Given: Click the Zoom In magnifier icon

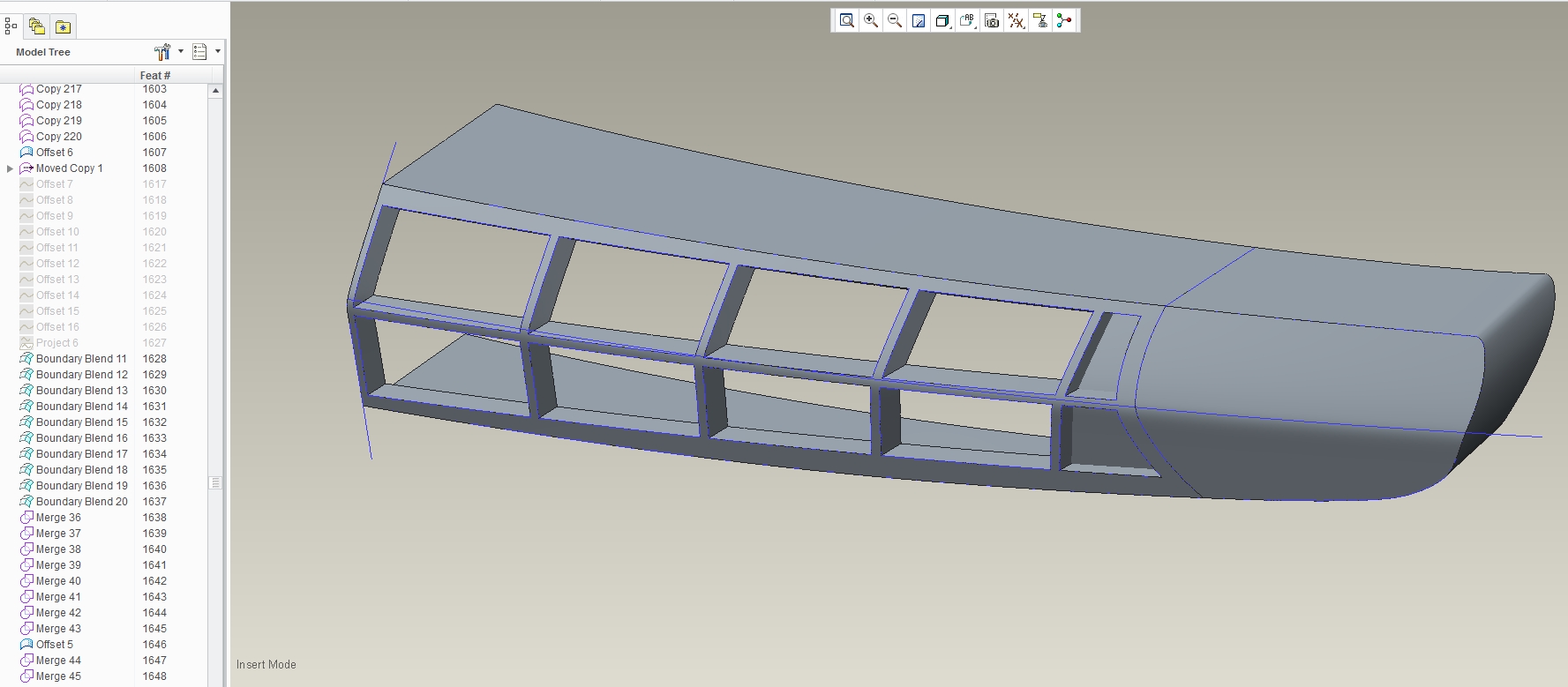Looking at the screenshot, I should click(x=871, y=20).
